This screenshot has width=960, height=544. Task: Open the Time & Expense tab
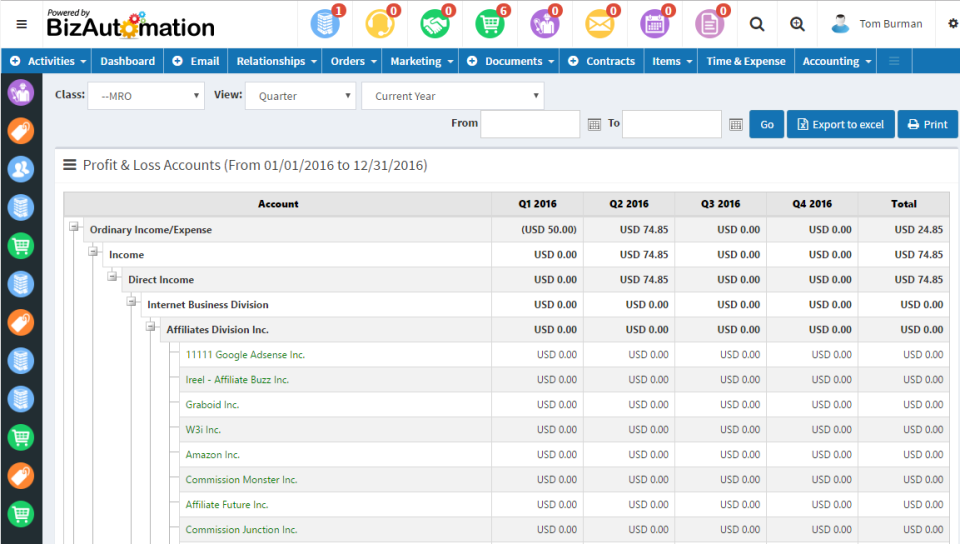coord(746,61)
